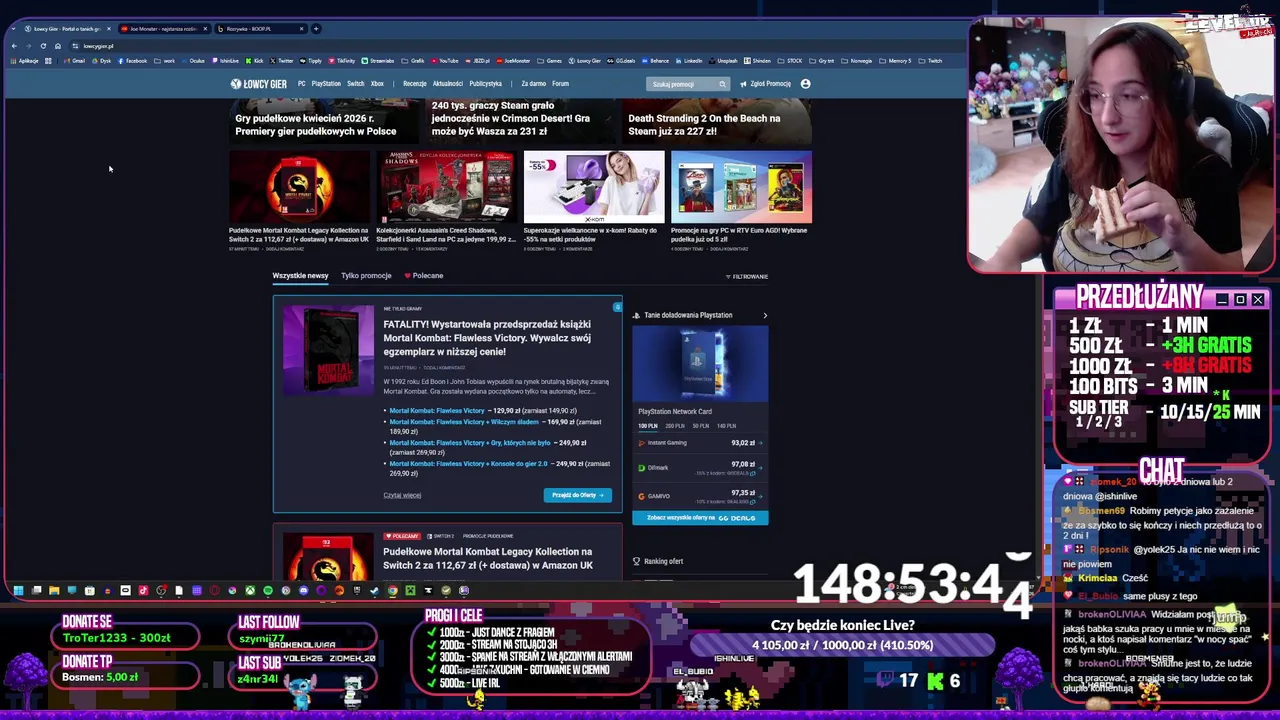
Task: Switch to Wszystkie newsy tab
Action: coord(300,275)
